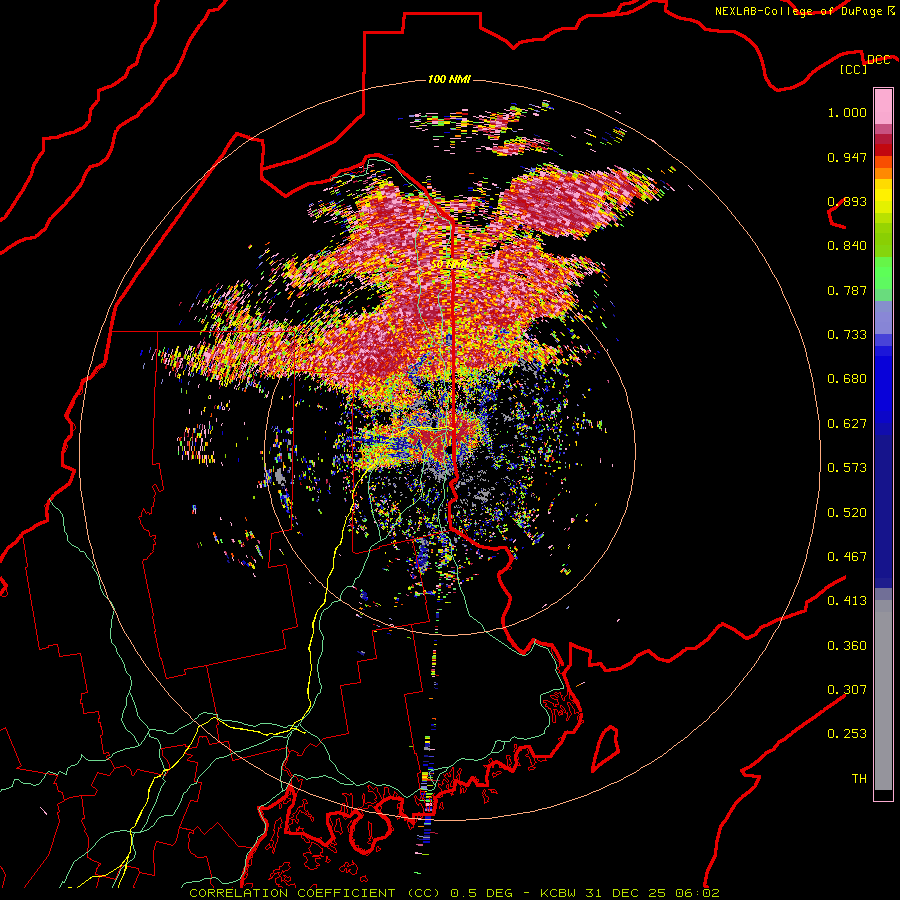The image size is (900, 900).
Task: Click the 0.947 scale value
Action: 847,157
